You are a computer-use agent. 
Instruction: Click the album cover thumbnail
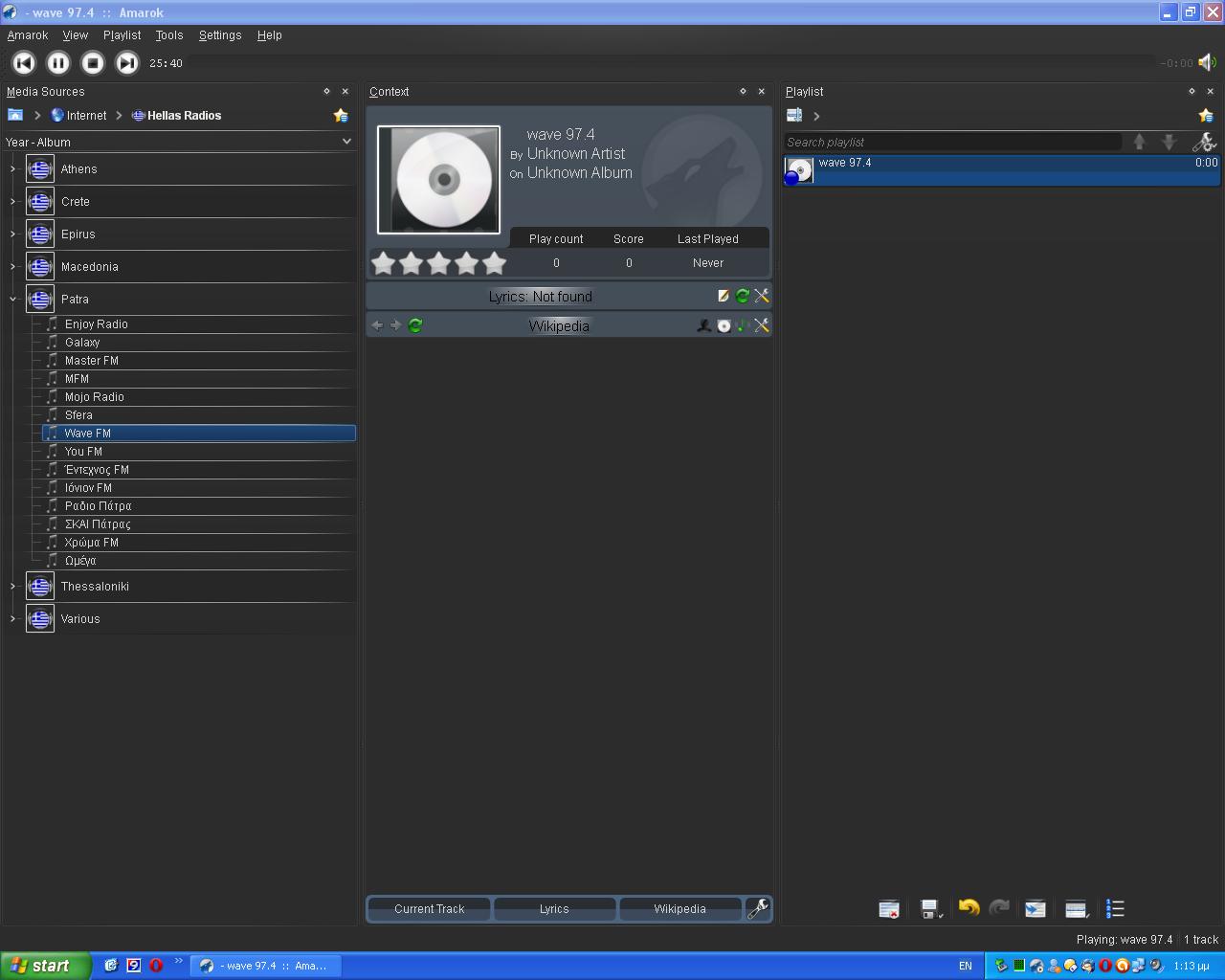[x=438, y=180]
